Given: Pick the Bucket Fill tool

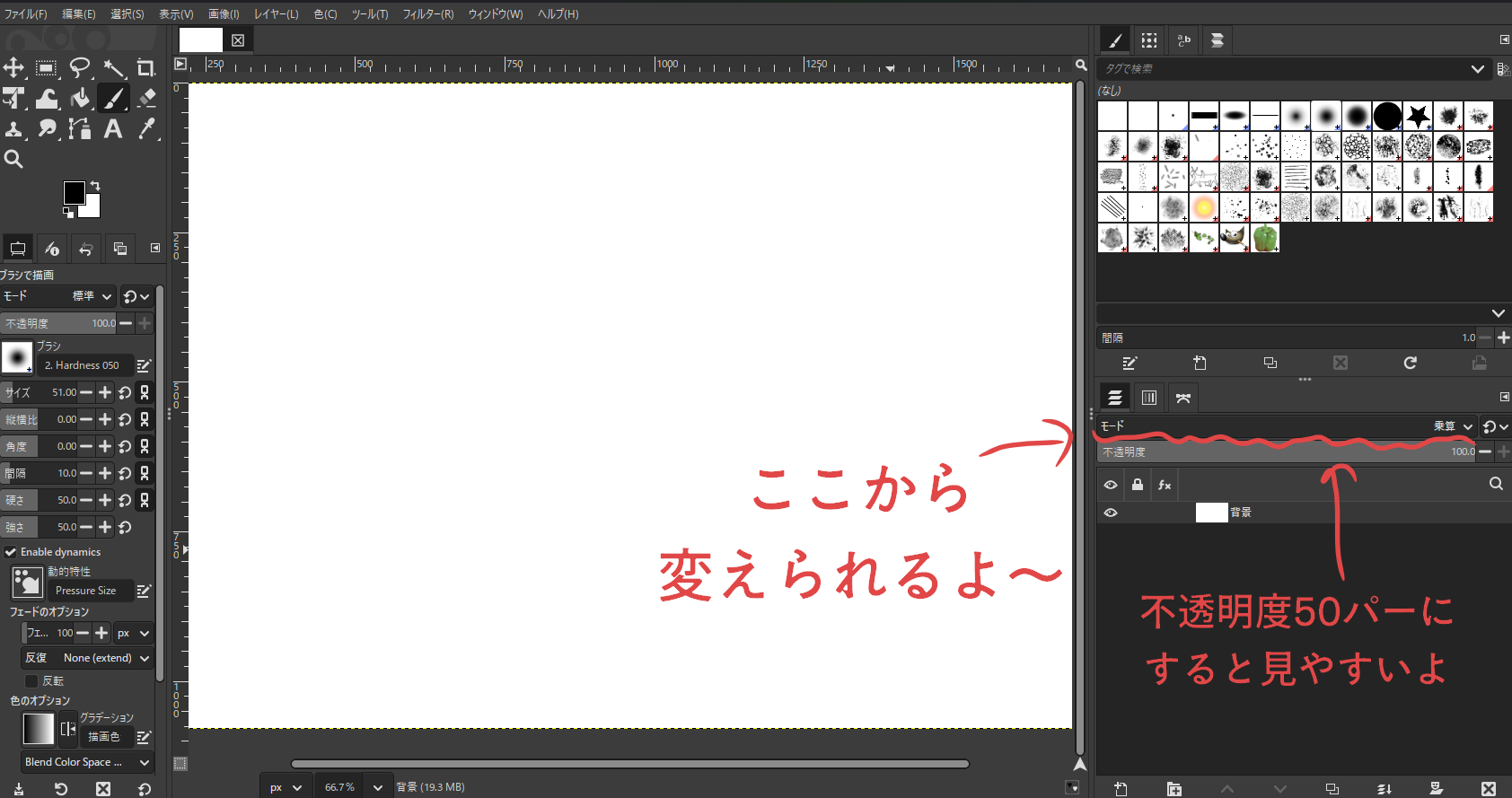Looking at the screenshot, I should pos(80,98).
